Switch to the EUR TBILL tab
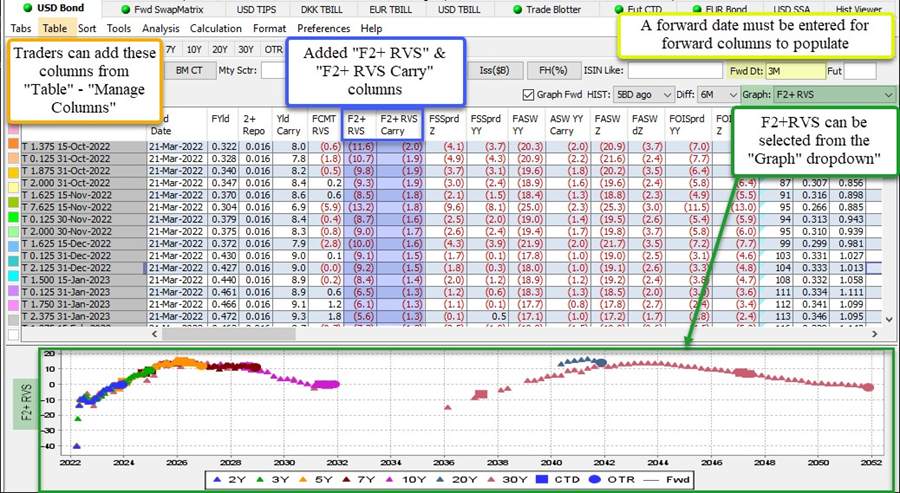The width and height of the screenshot is (900, 493). coord(391,9)
